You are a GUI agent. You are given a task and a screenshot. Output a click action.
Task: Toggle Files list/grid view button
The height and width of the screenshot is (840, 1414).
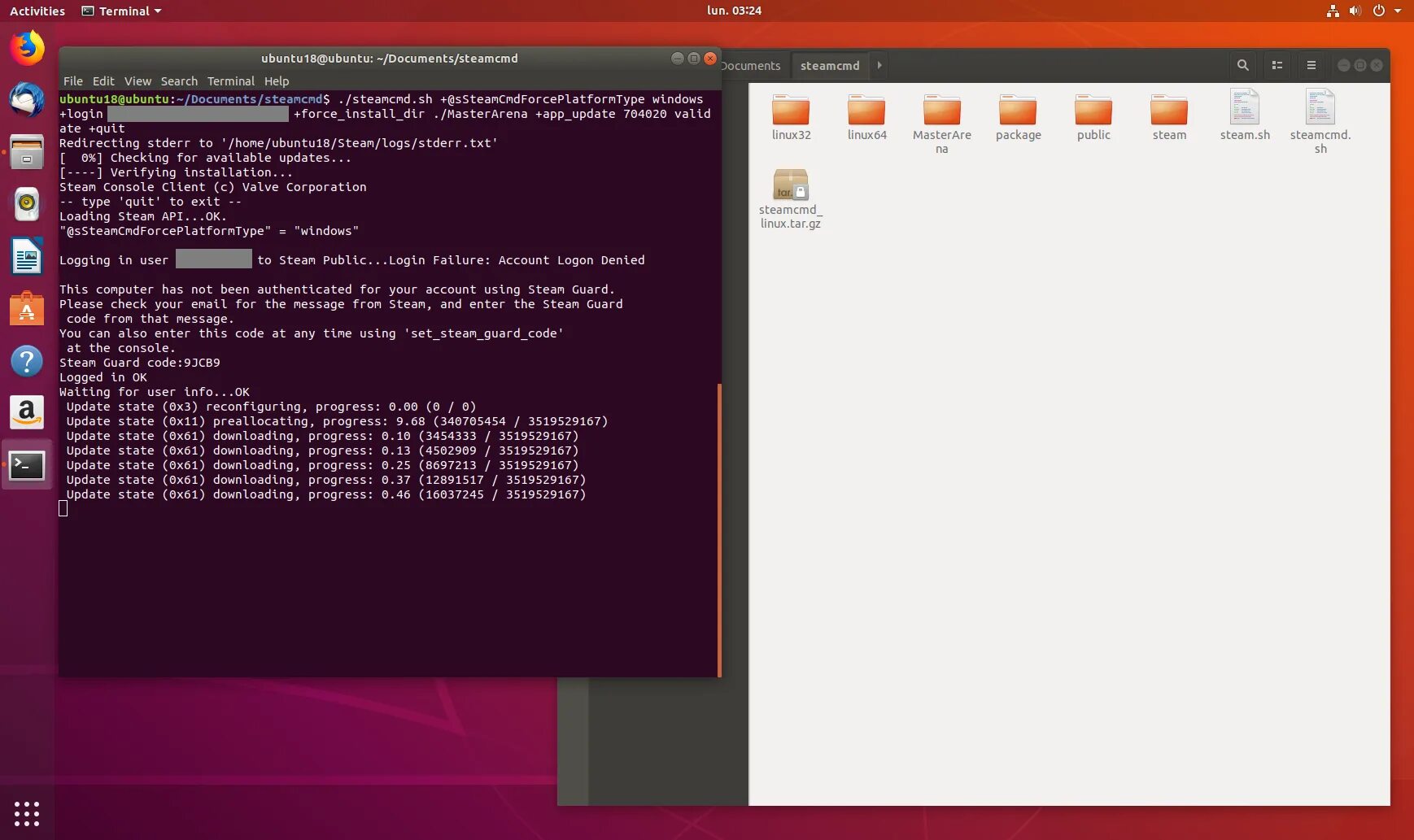coord(1277,65)
